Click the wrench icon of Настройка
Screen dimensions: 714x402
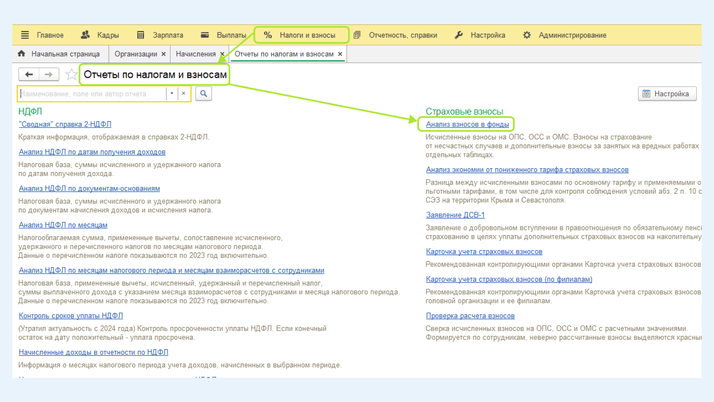click(x=459, y=35)
